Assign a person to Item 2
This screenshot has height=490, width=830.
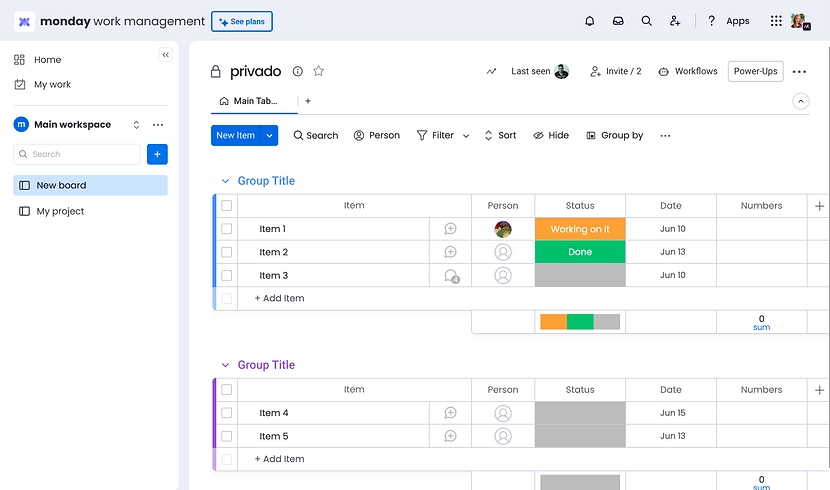pos(503,252)
